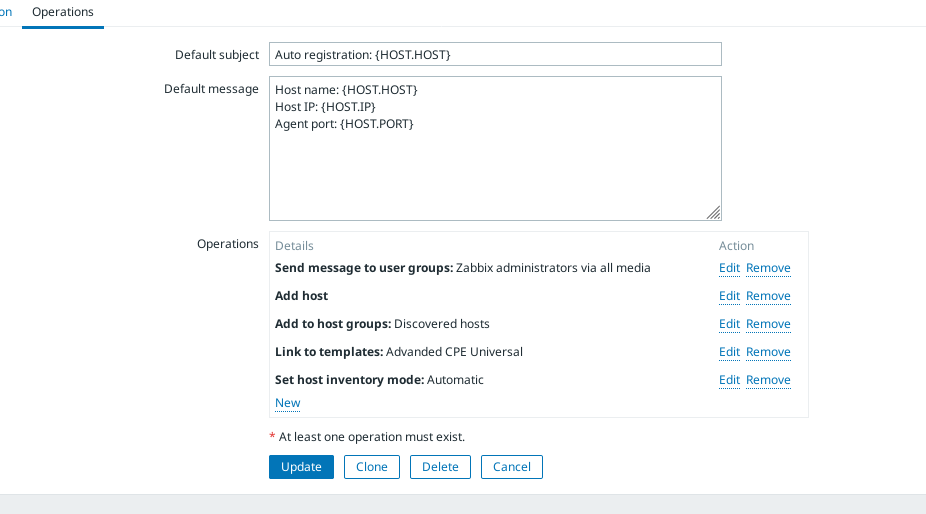Remove the Link to templates operation

pos(768,352)
